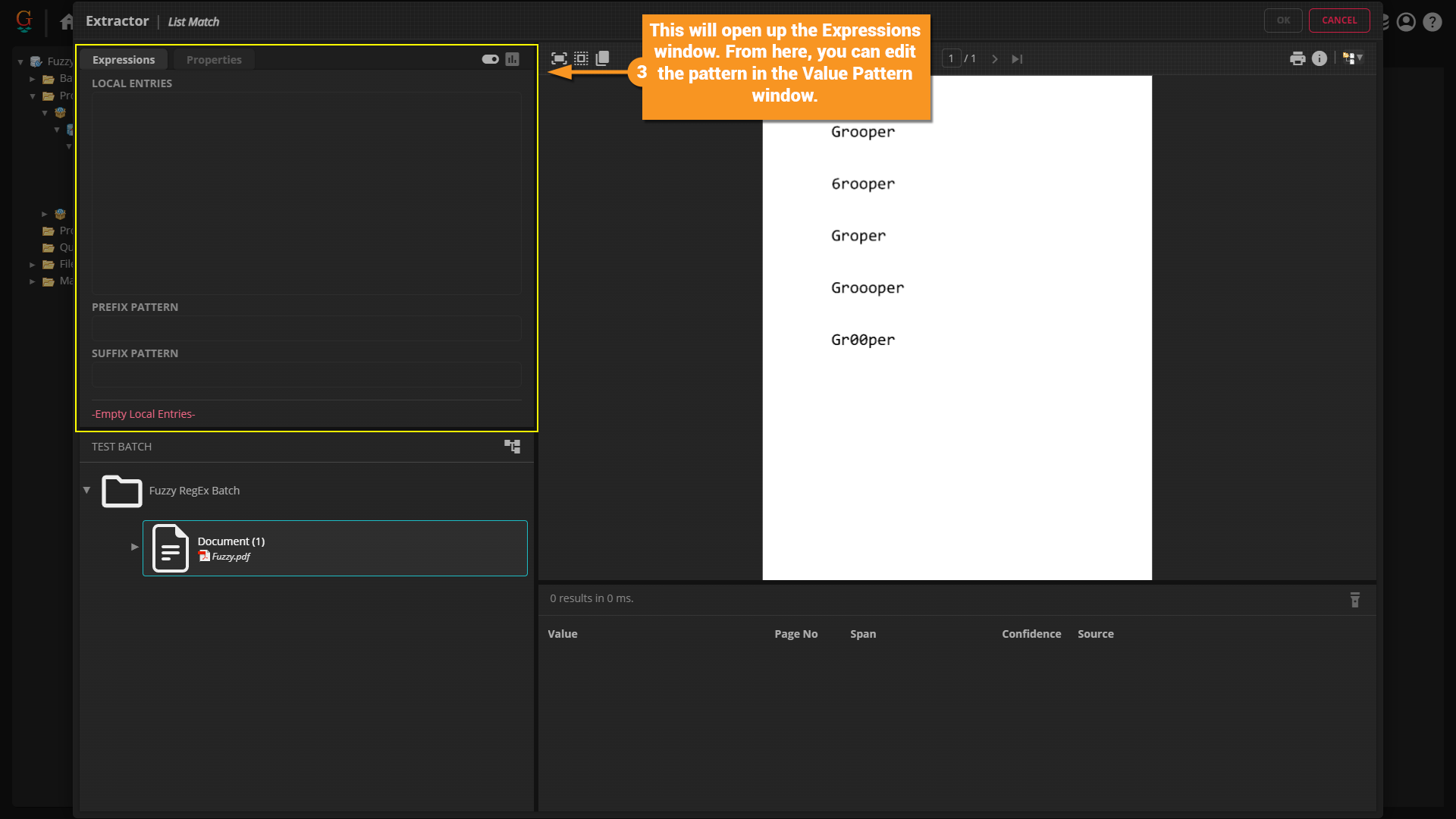1456x819 pixels.
Task: Click the icon at the right of the results bar
Action: click(x=1355, y=600)
